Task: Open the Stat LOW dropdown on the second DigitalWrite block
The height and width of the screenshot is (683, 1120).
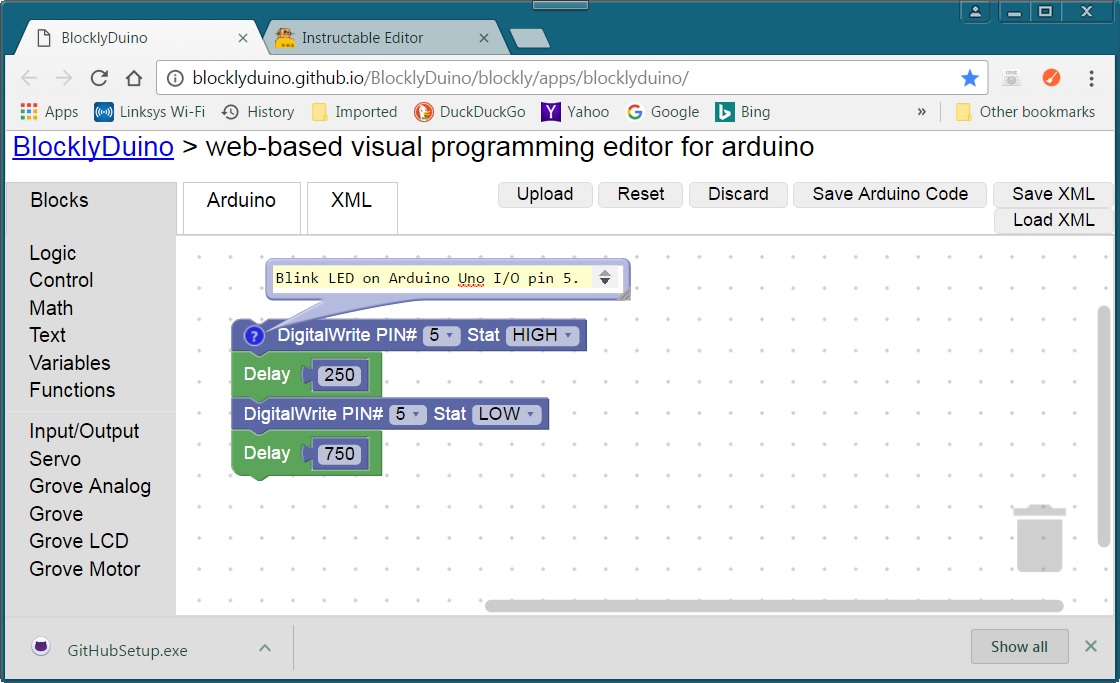Action: point(506,414)
